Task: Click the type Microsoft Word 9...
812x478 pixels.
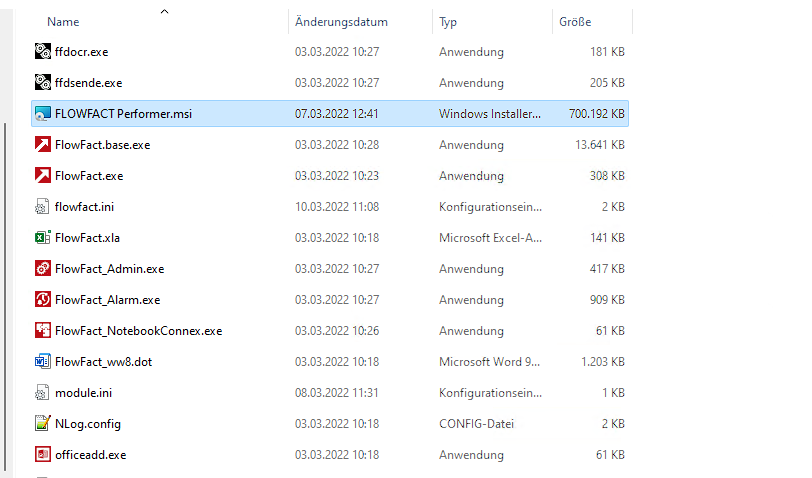Action: coord(489,361)
